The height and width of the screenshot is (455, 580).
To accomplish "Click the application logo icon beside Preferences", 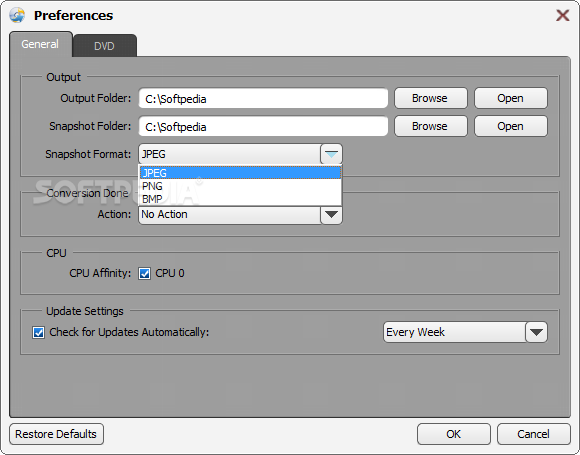I will point(17,16).
